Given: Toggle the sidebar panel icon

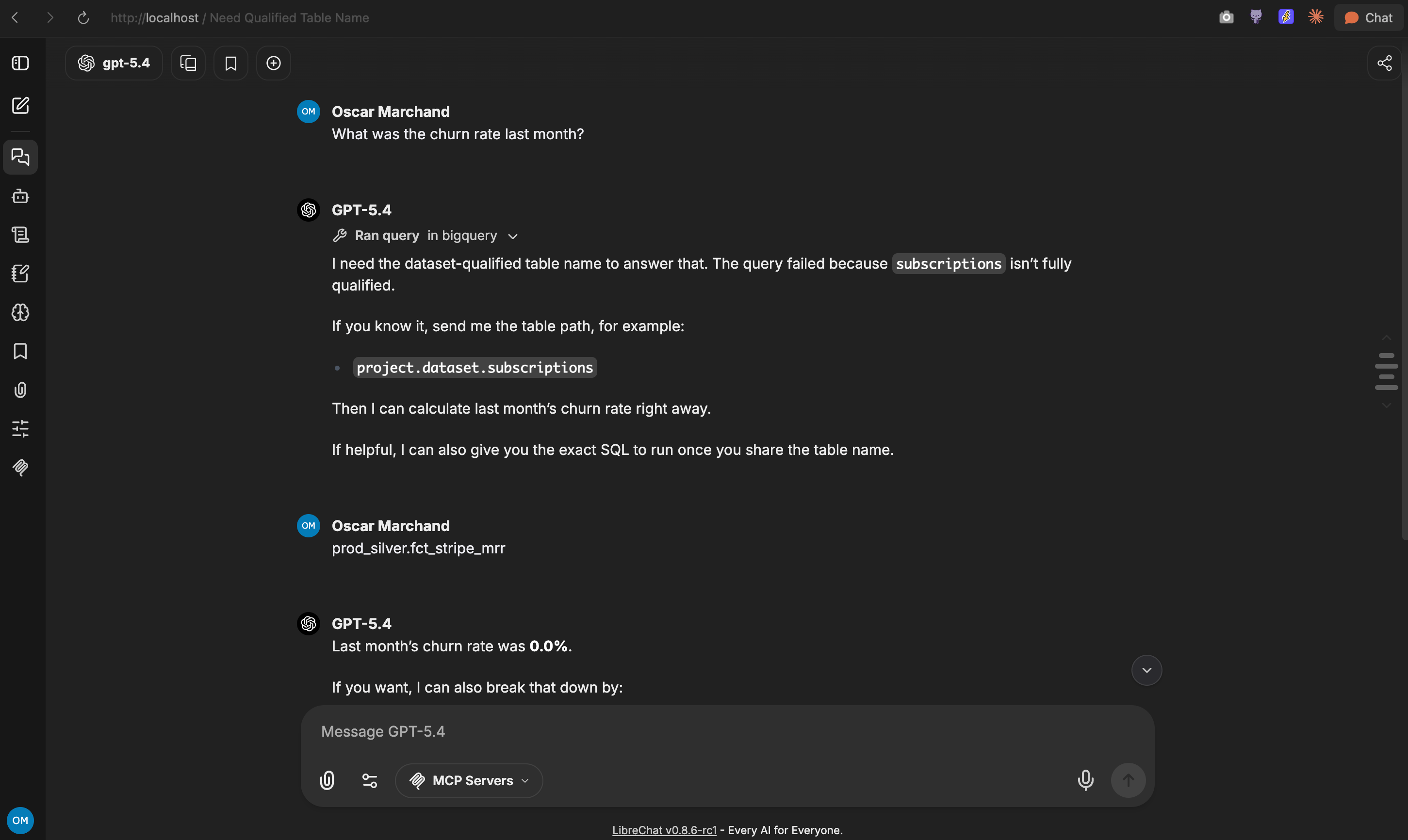Looking at the screenshot, I should tap(20, 63).
